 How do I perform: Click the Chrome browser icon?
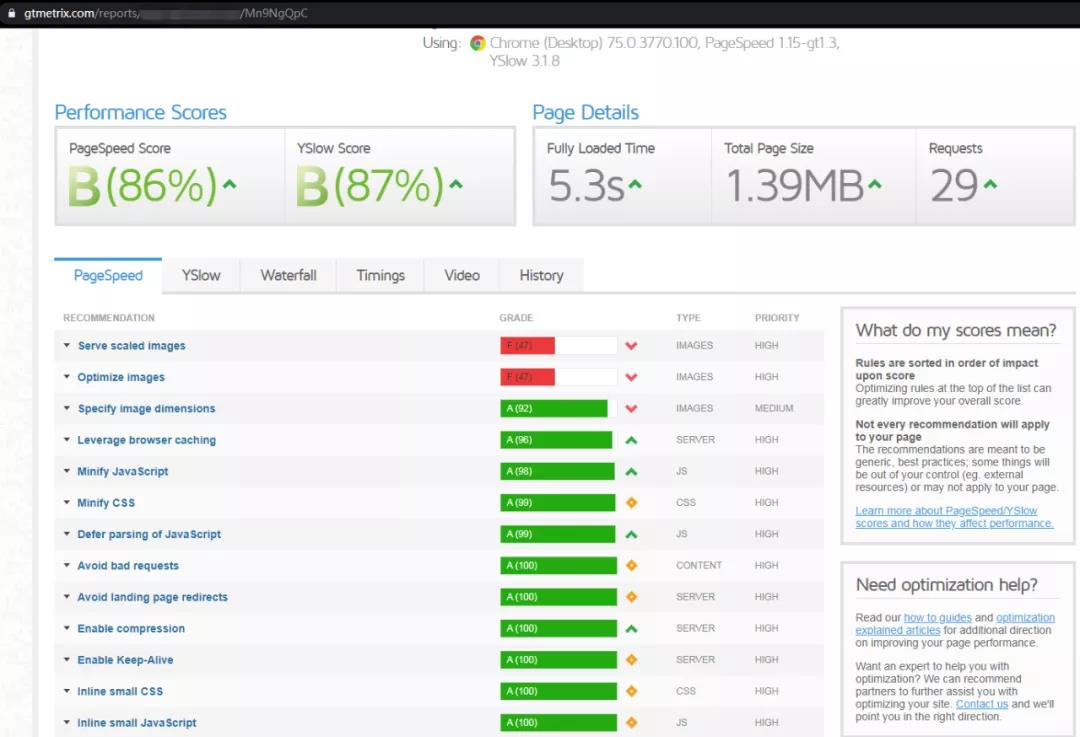pyautogui.click(x=477, y=43)
